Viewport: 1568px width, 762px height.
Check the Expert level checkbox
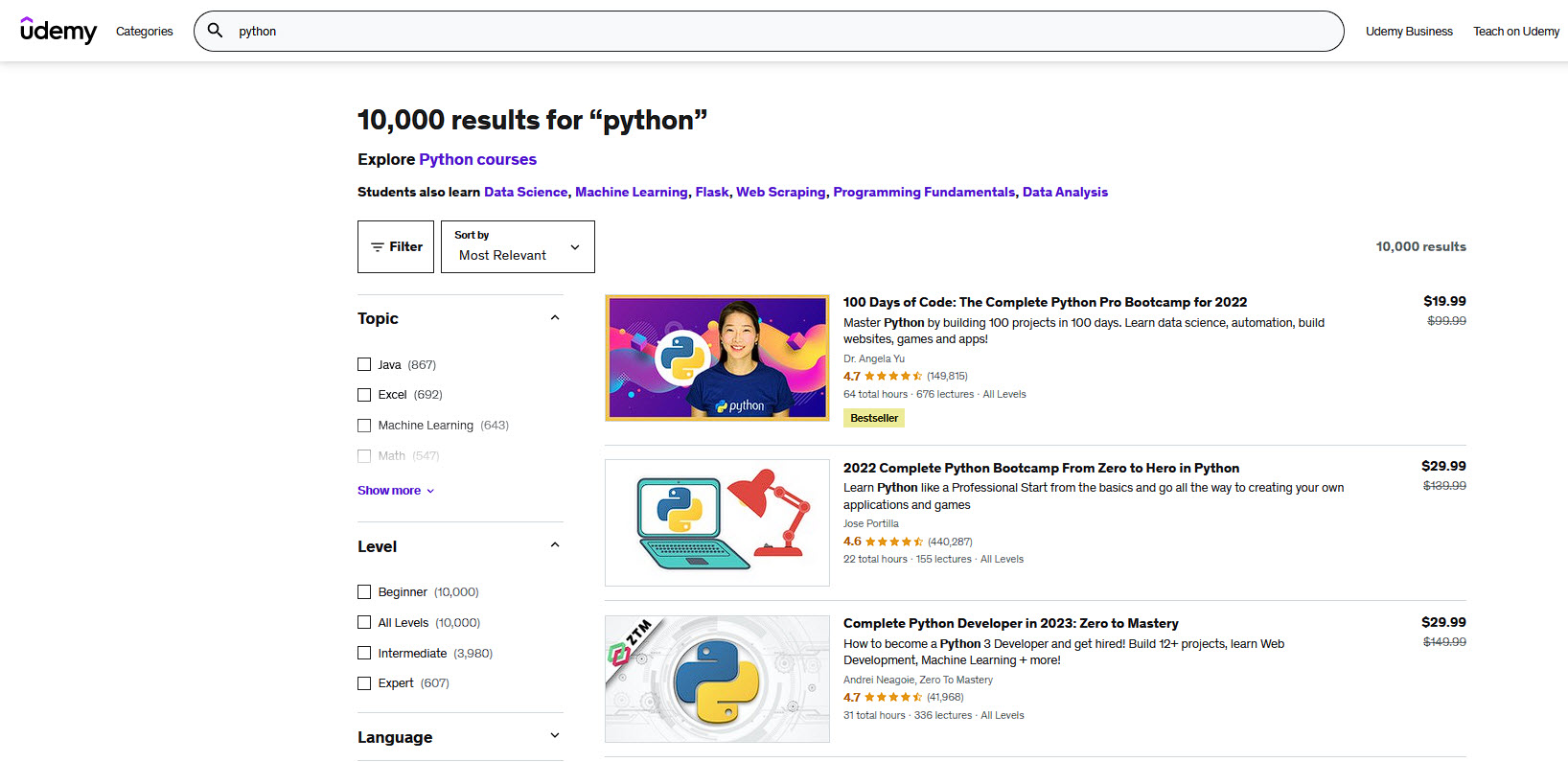click(364, 683)
